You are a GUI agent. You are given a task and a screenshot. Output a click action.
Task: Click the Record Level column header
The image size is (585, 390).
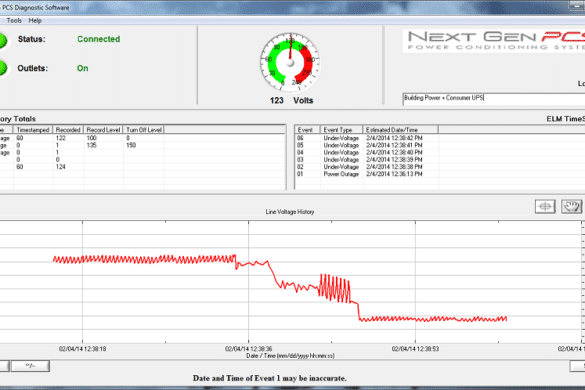103,130
